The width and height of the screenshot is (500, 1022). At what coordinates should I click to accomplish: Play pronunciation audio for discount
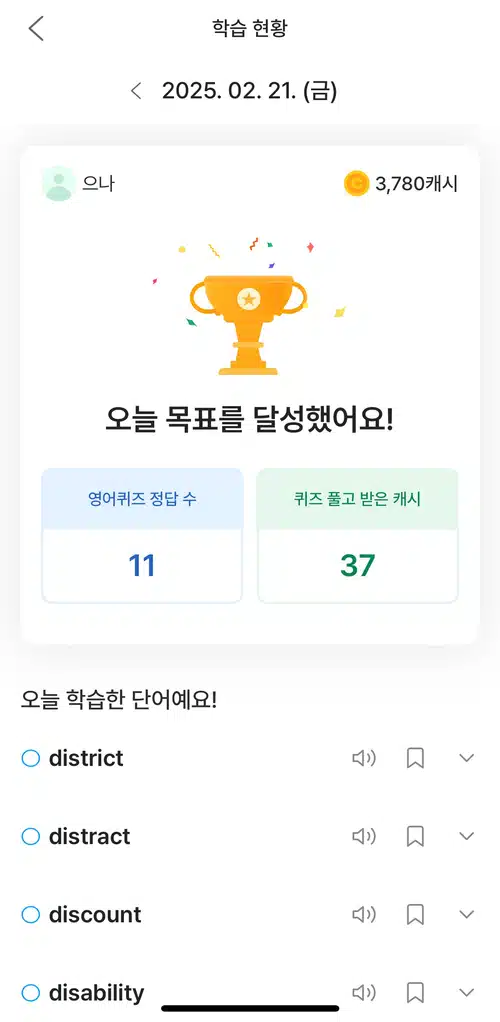click(364, 914)
